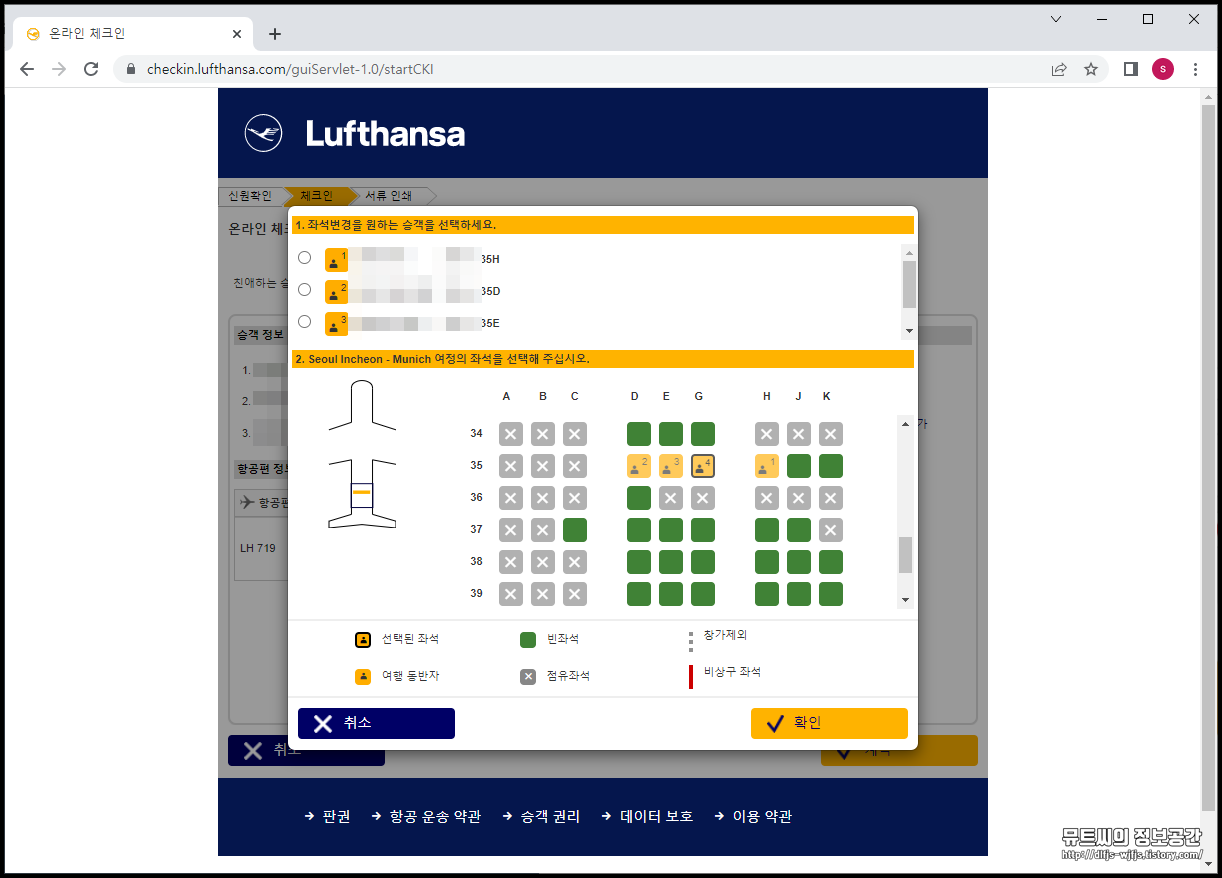Choose free seat 38K
Viewport: 1222px width, 878px height.
pos(831,562)
